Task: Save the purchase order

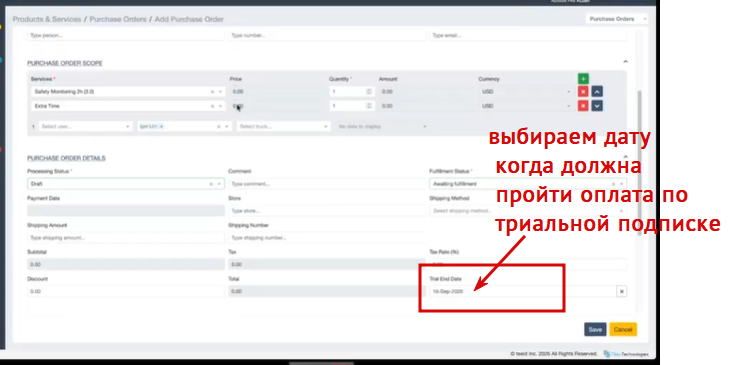Action: tap(595, 329)
